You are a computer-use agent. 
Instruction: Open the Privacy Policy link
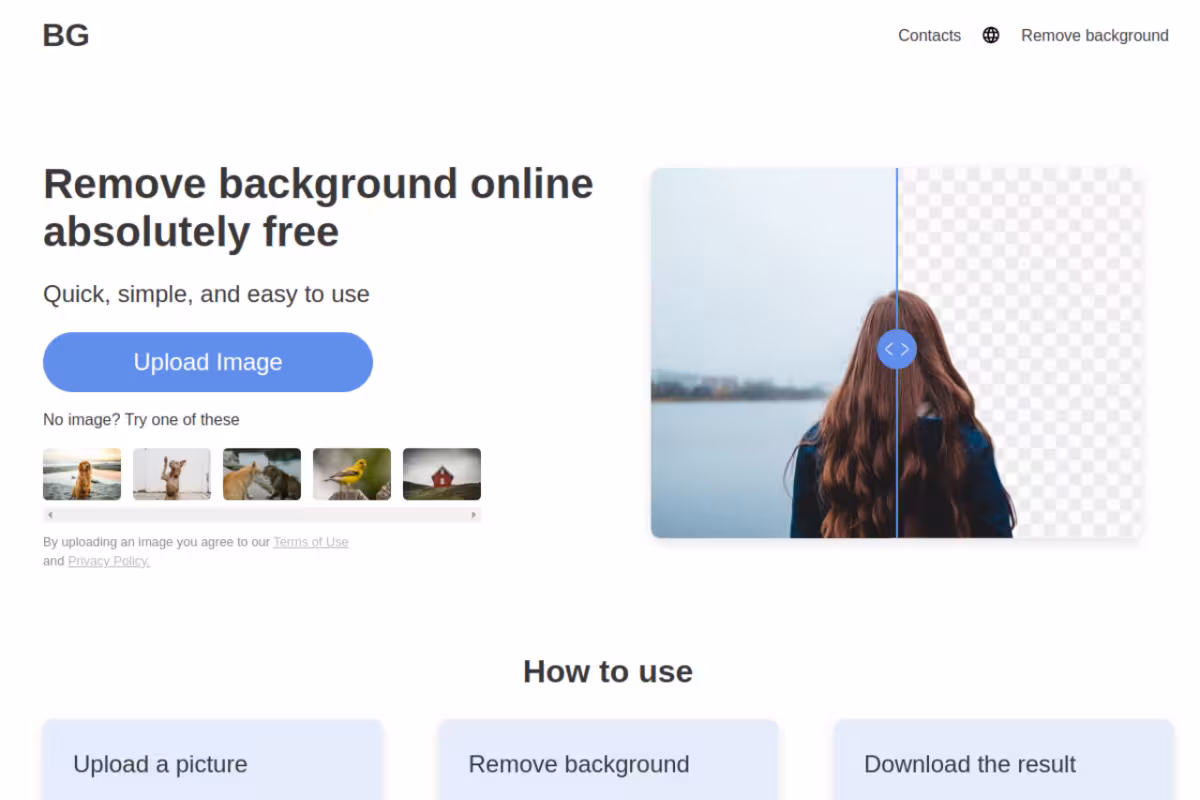pos(109,561)
